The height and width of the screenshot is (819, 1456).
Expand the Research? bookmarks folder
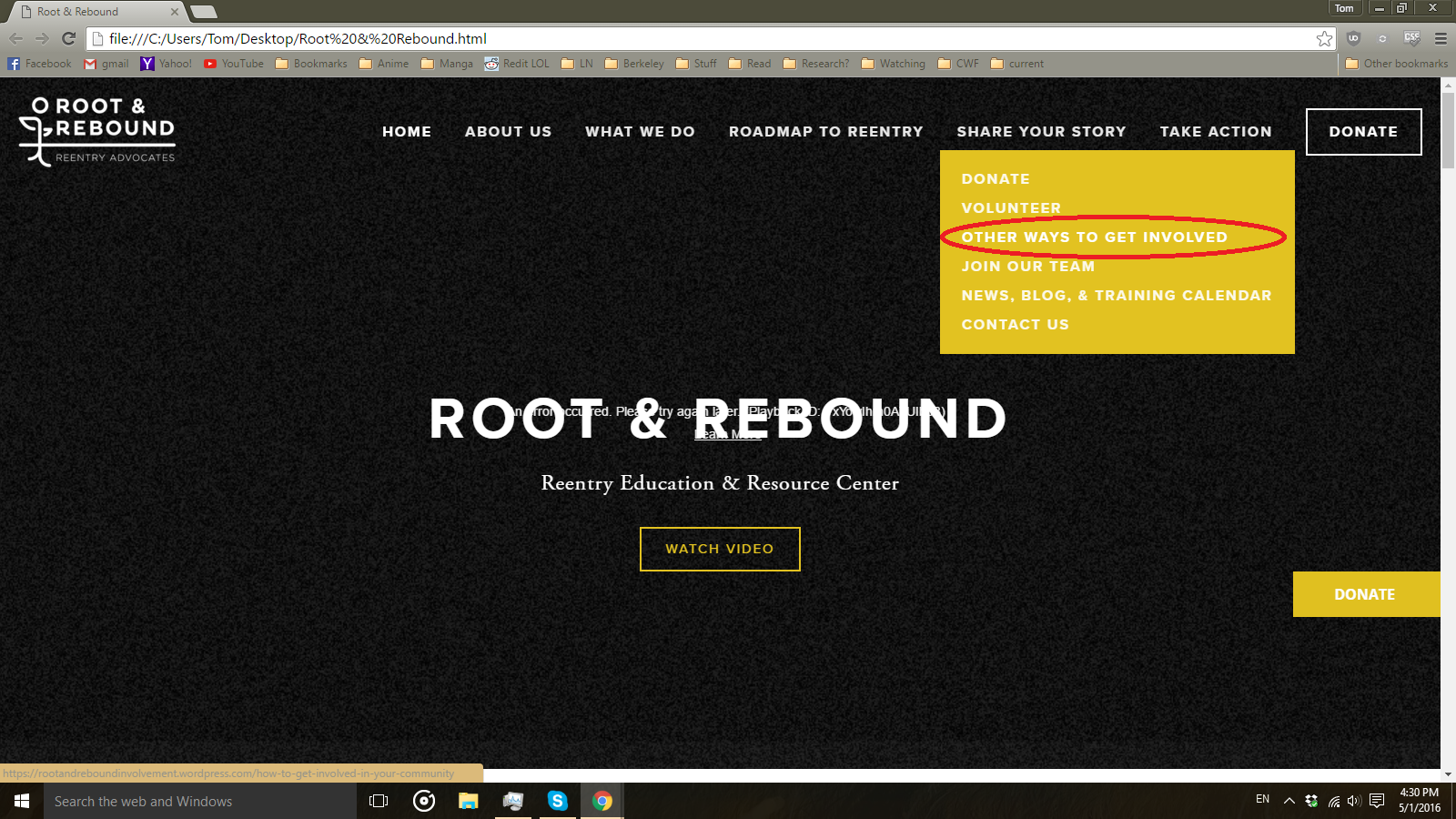tap(816, 64)
